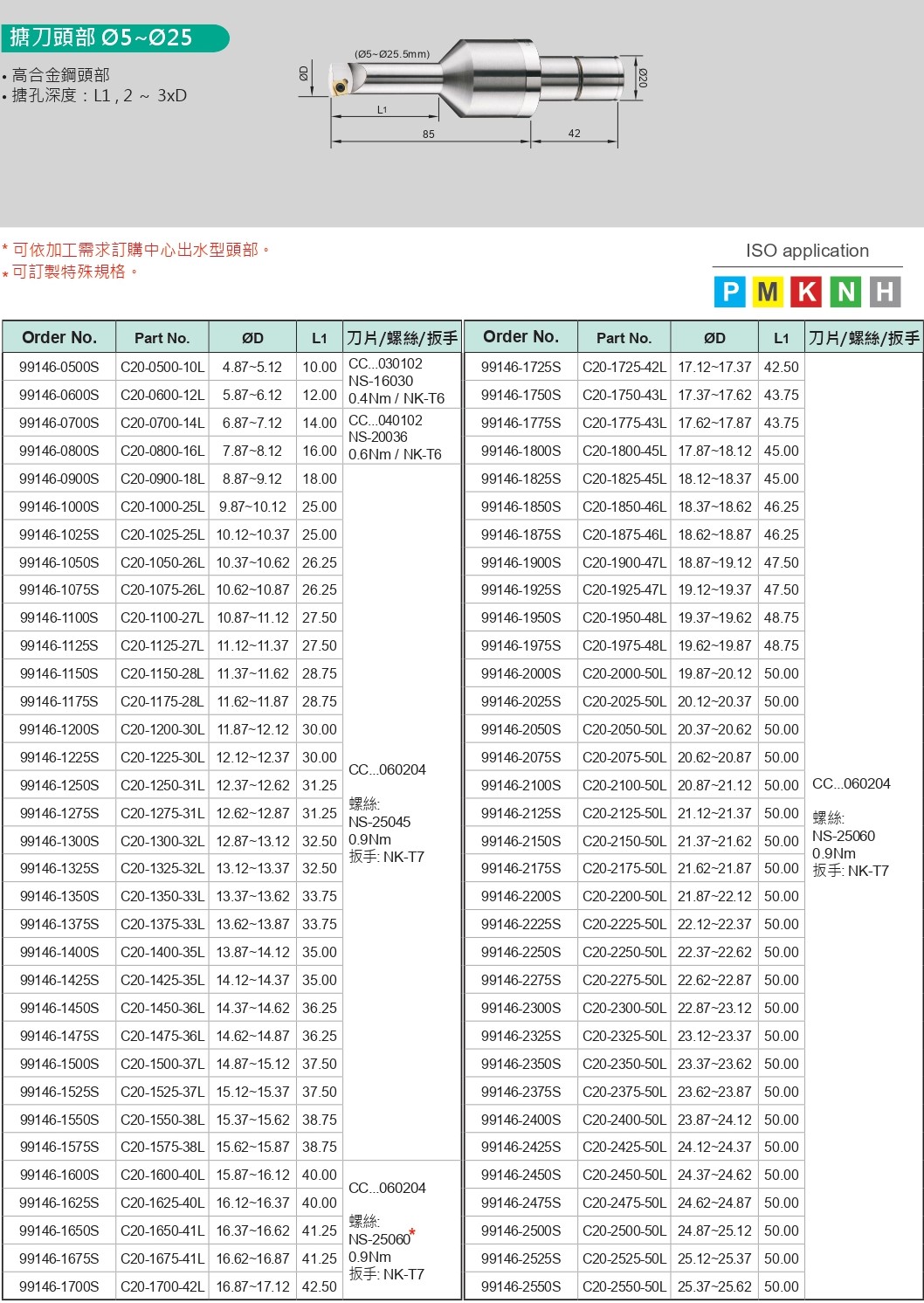Select part number C20-1325-32L

tap(162, 868)
